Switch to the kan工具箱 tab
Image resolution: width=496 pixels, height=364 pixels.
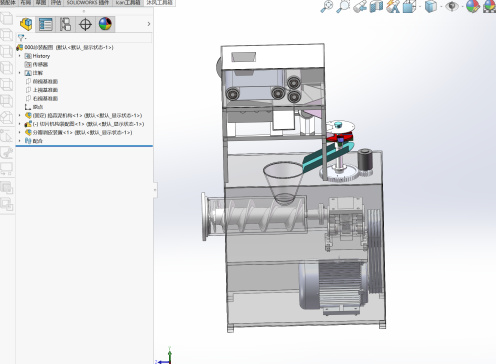tap(128, 3)
